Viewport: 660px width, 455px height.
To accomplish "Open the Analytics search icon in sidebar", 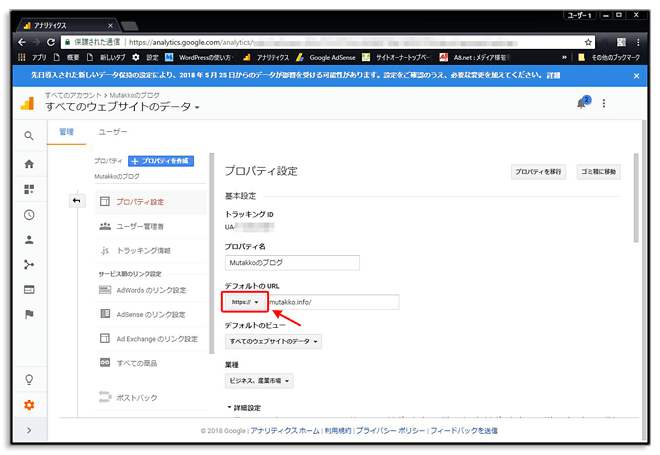I will pos(29,136).
